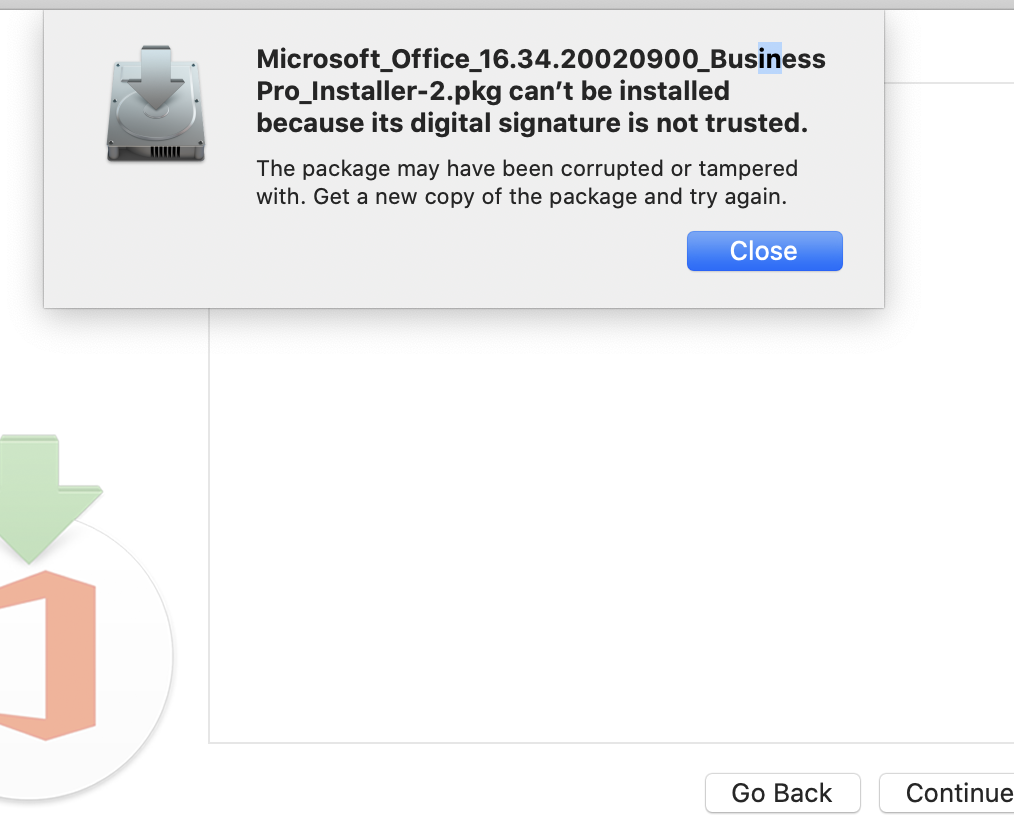The width and height of the screenshot is (1014, 824).
Task: Click the gray window title bar strip
Action: 507,5
